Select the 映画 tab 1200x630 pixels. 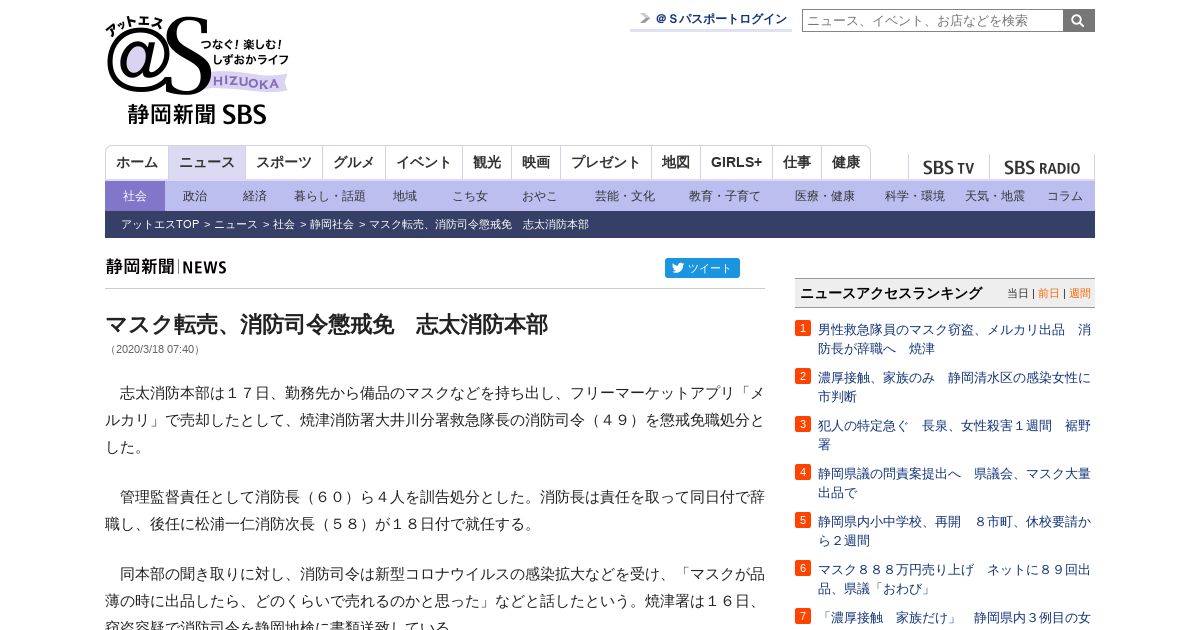click(x=536, y=162)
